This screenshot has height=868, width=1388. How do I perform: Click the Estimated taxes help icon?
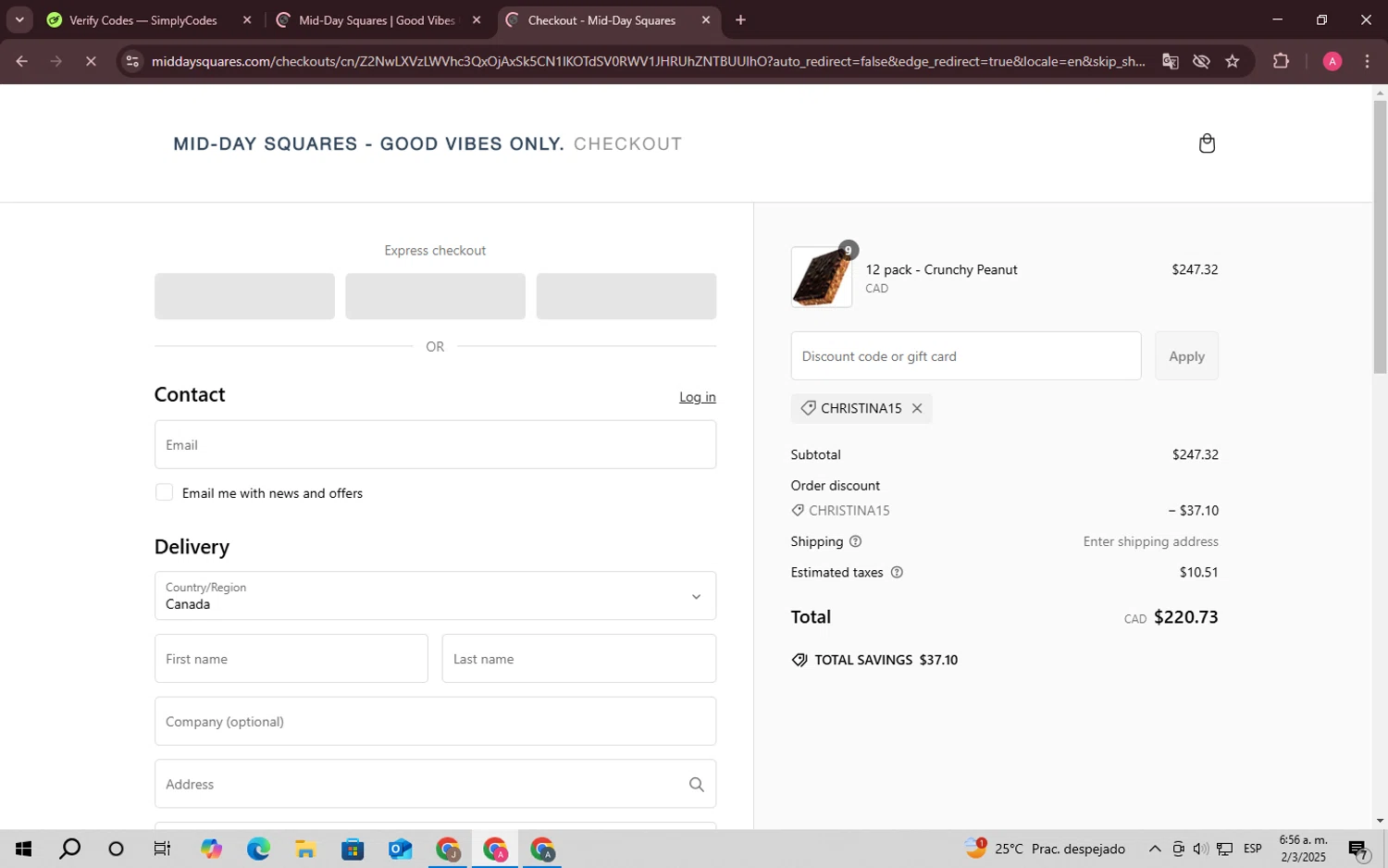pos(896,573)
